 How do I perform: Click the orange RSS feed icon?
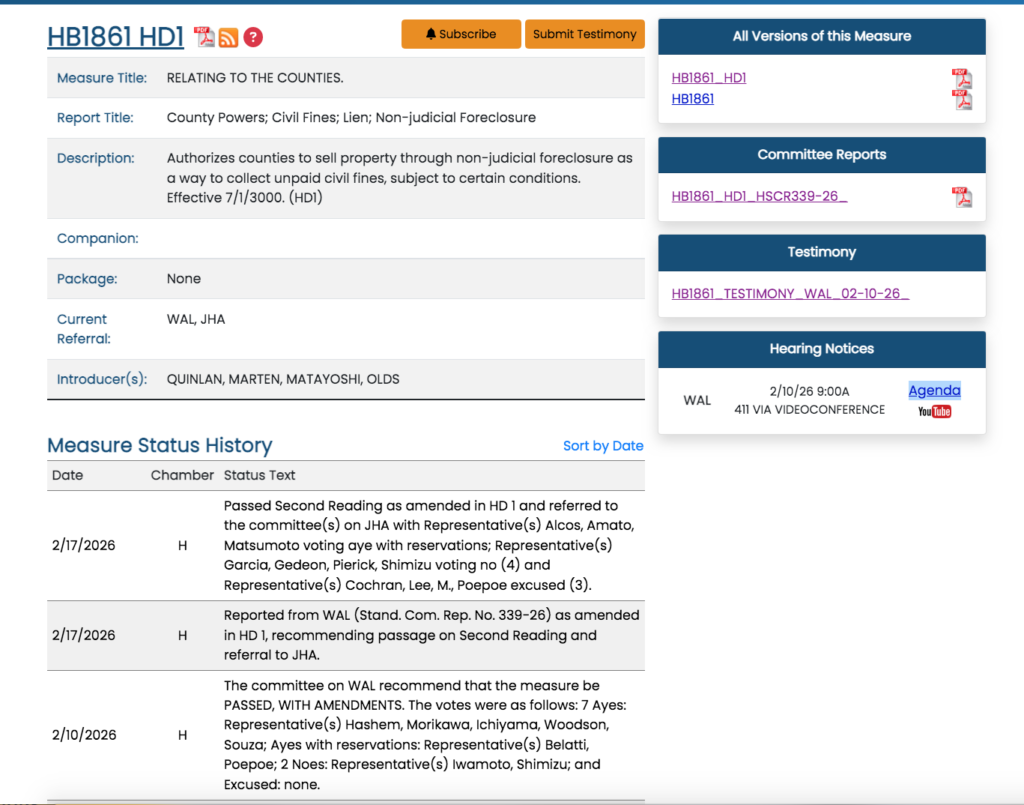229,37
